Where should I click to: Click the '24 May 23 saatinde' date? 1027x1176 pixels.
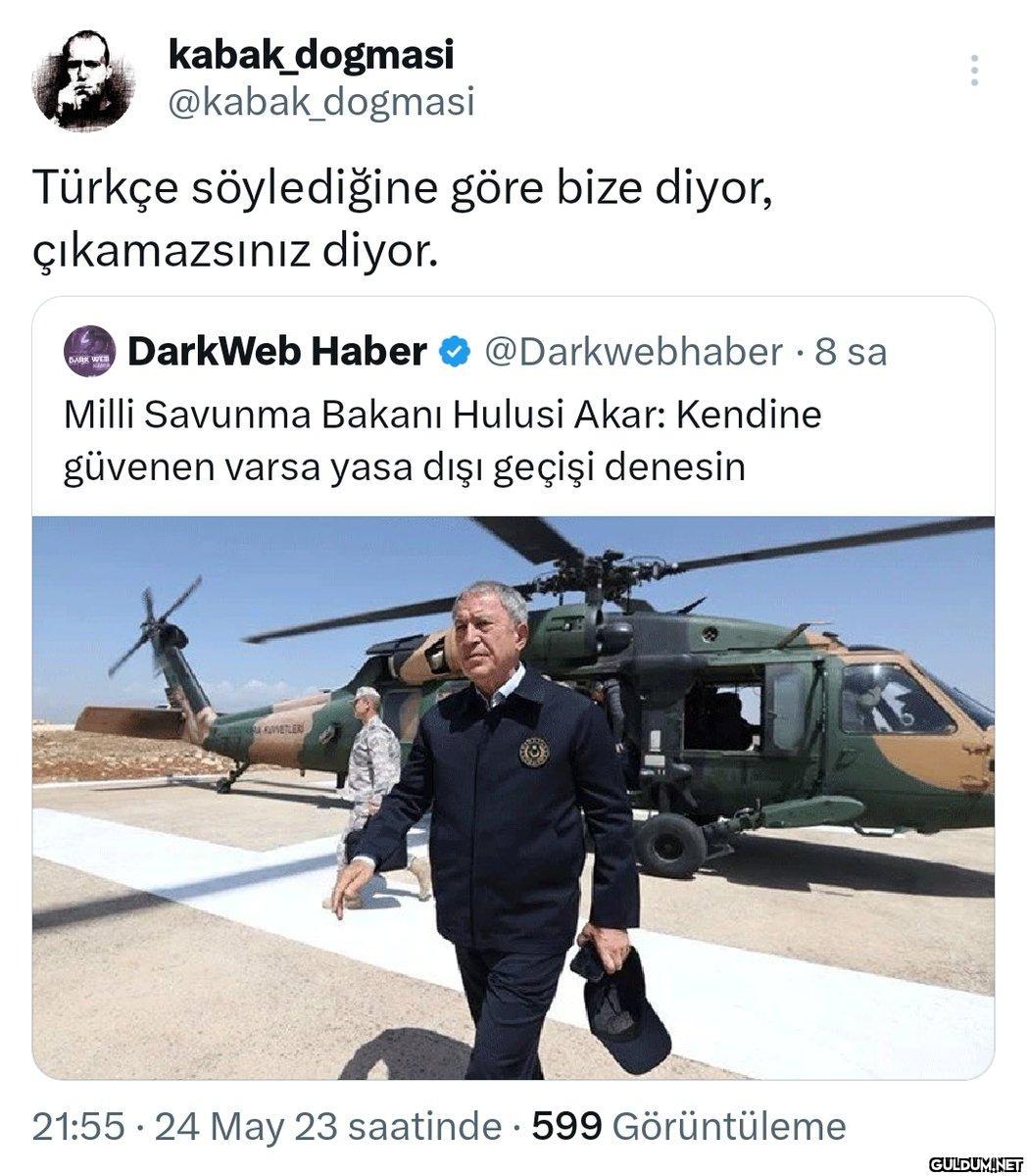click(x=328, y=1127)
